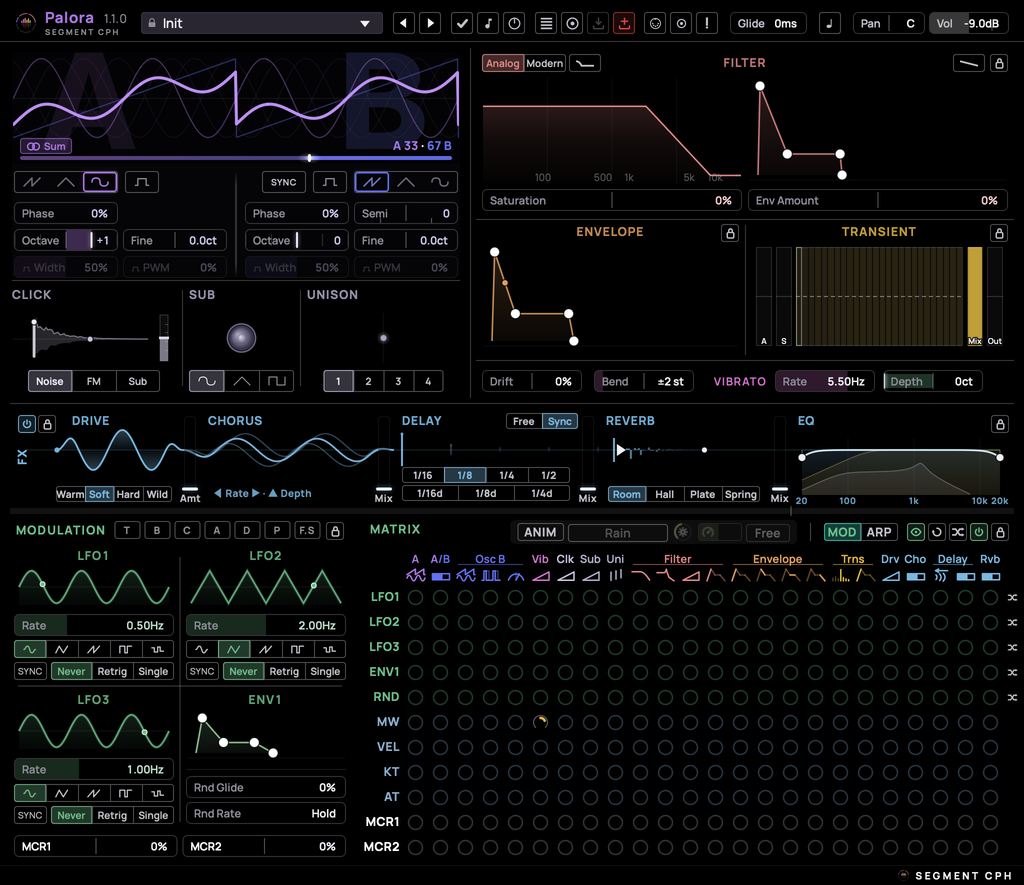The width and height of the screenshot is (1024, 885).
Task: Select FM click type
Action: coord(94,381)
